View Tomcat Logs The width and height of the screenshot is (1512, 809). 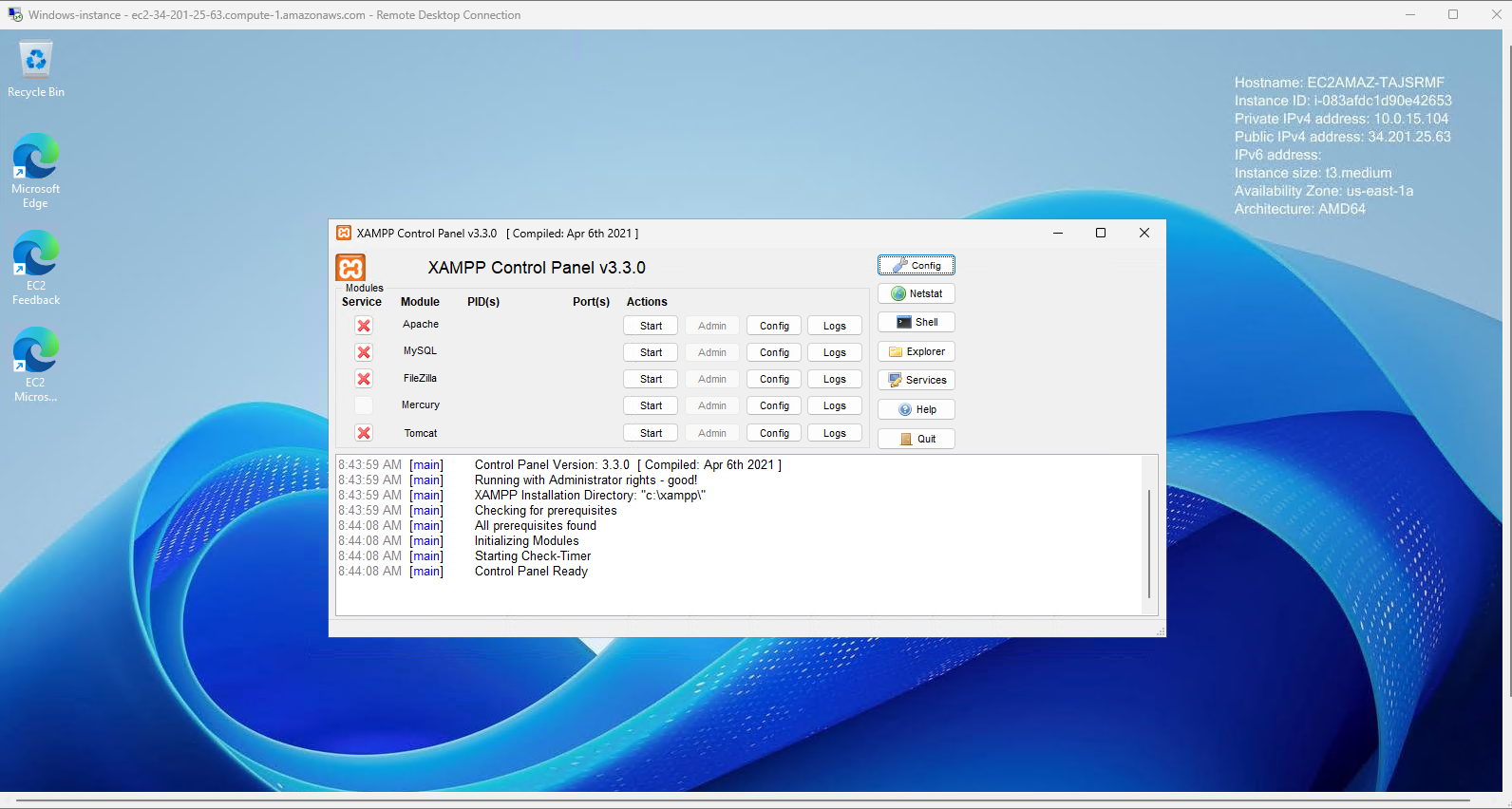click(x=835, y=433)
